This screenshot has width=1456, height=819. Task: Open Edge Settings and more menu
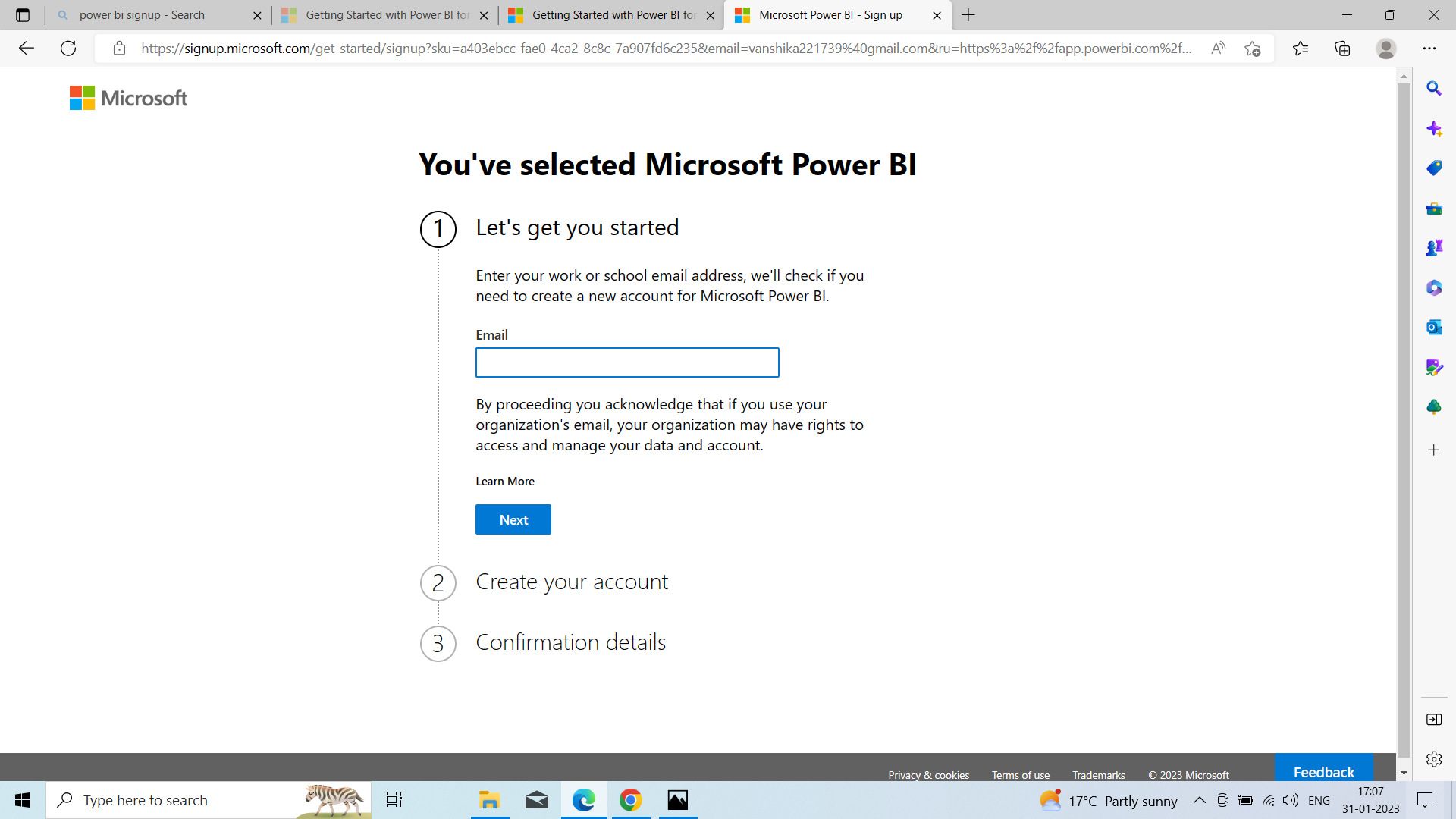click(1429, 49)
